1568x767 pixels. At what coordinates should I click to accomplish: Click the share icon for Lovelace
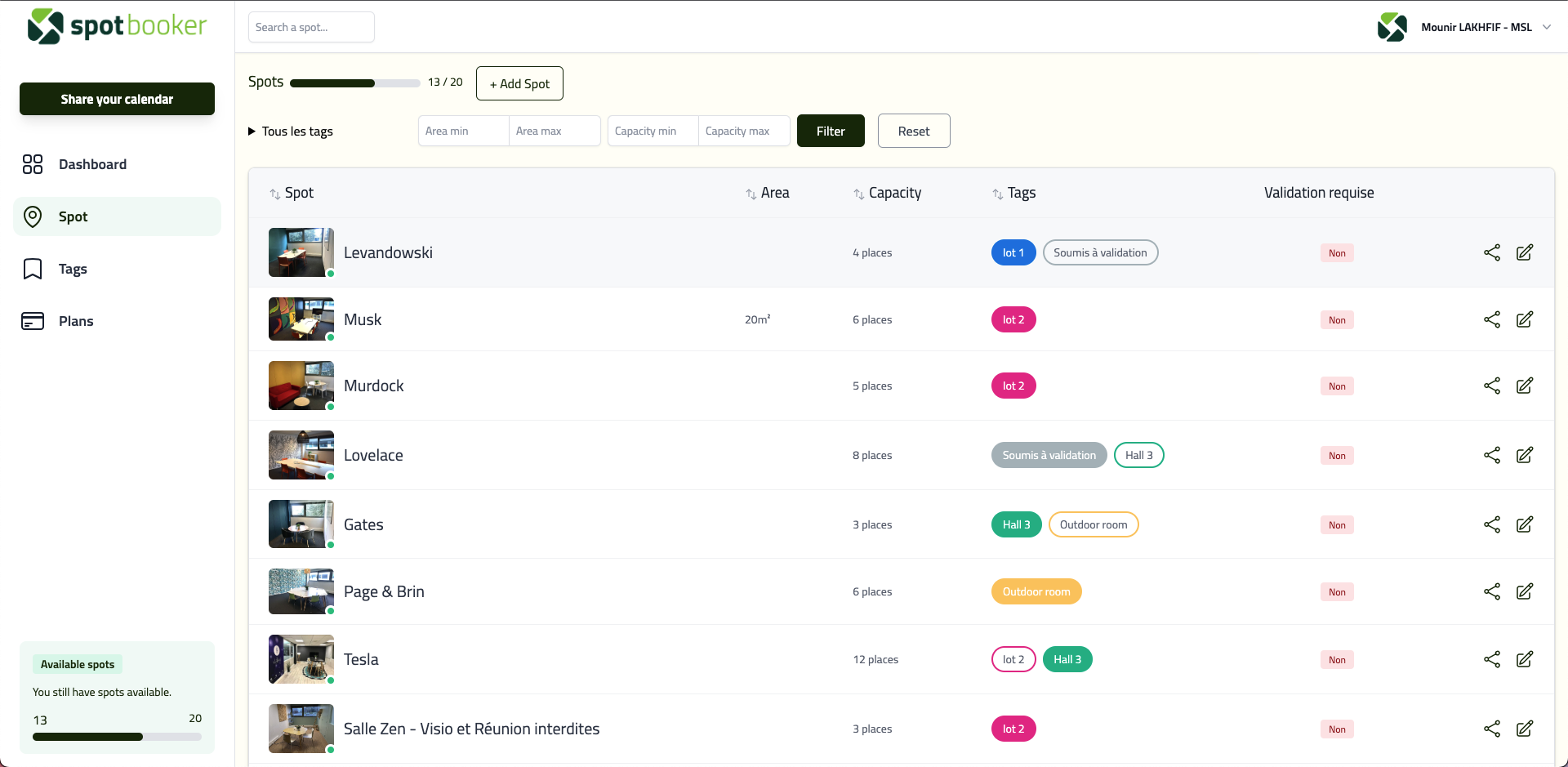pyautogui.click(x=1493, y=455)
